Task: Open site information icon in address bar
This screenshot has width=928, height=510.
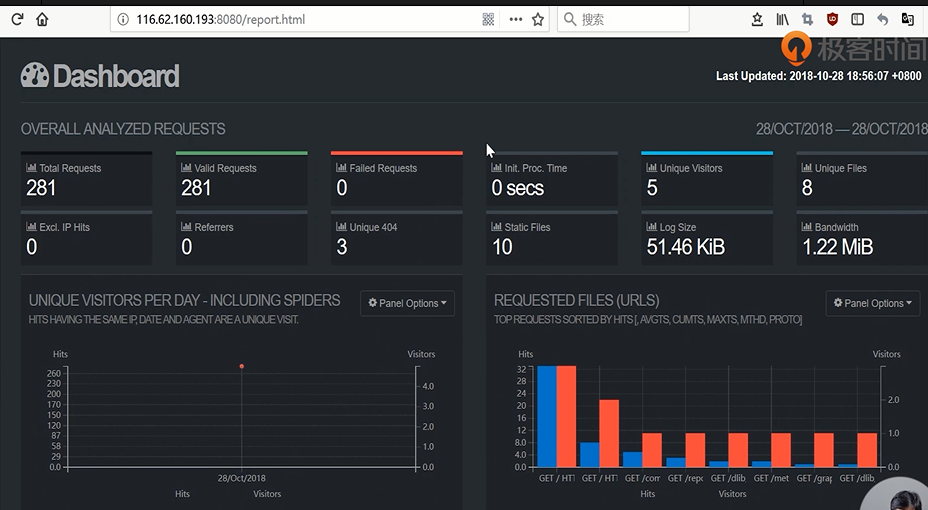Action: pos(123,20)
